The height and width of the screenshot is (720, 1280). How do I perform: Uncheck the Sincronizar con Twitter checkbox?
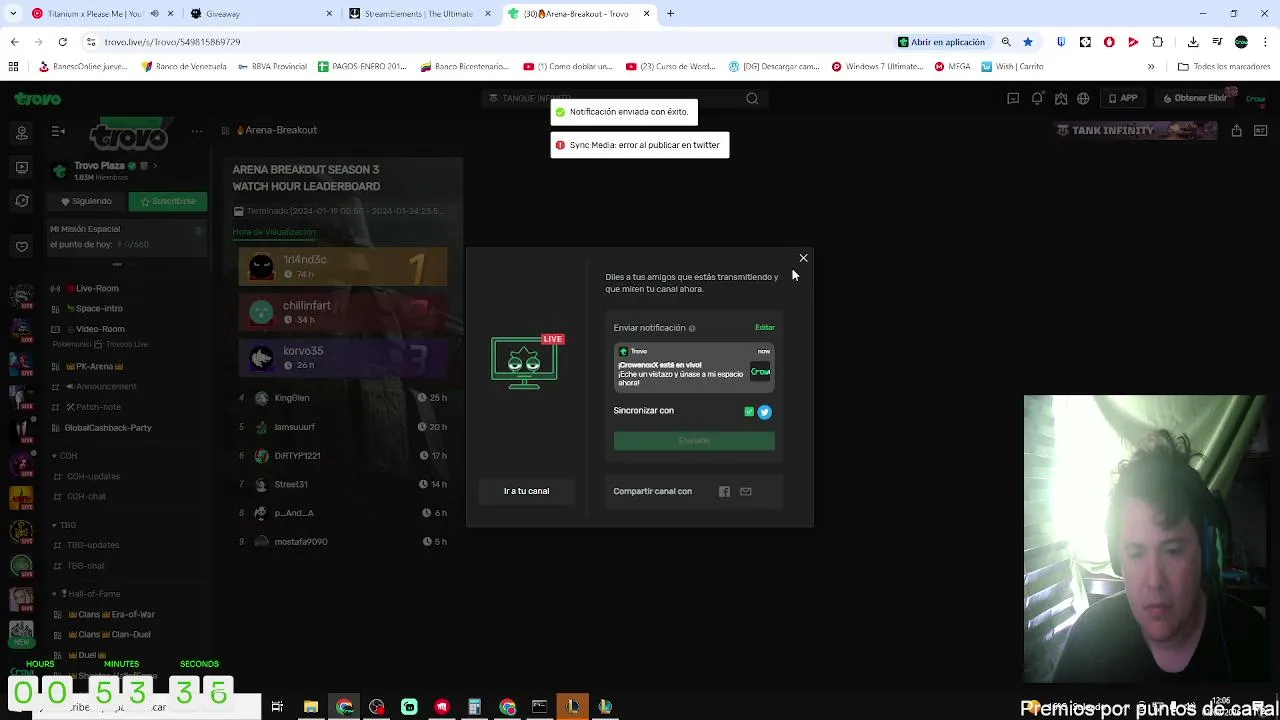(749, 411)
